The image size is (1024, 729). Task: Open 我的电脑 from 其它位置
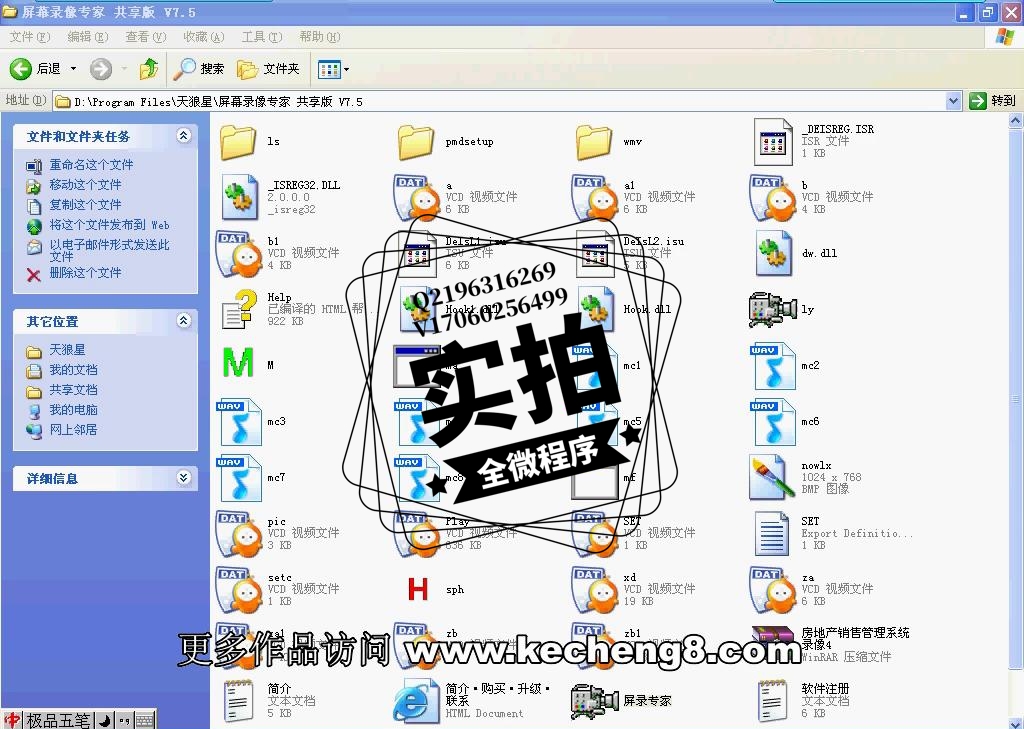(x=73, y=410)
